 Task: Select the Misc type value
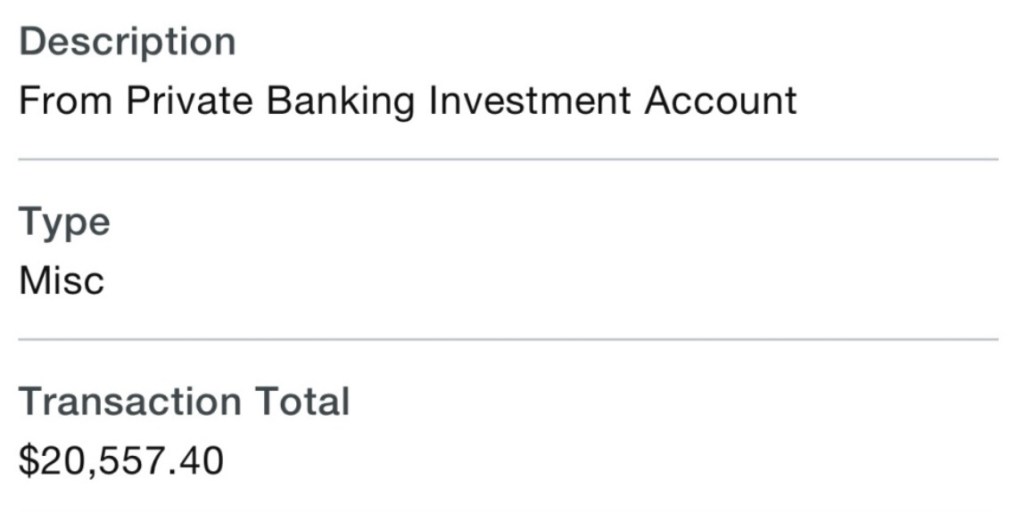click(x=61, y=280)
